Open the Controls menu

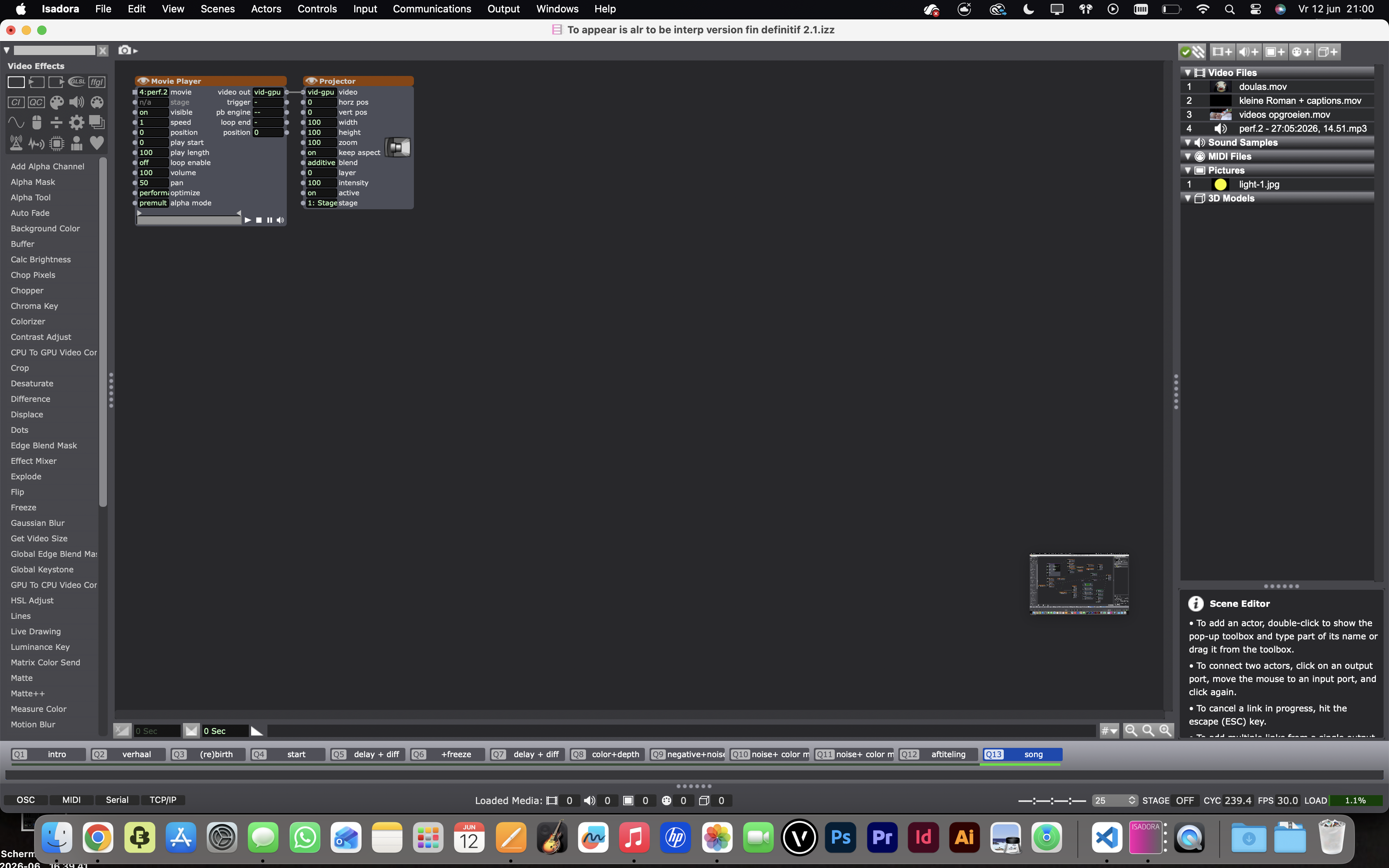click(x=317, y=9)
